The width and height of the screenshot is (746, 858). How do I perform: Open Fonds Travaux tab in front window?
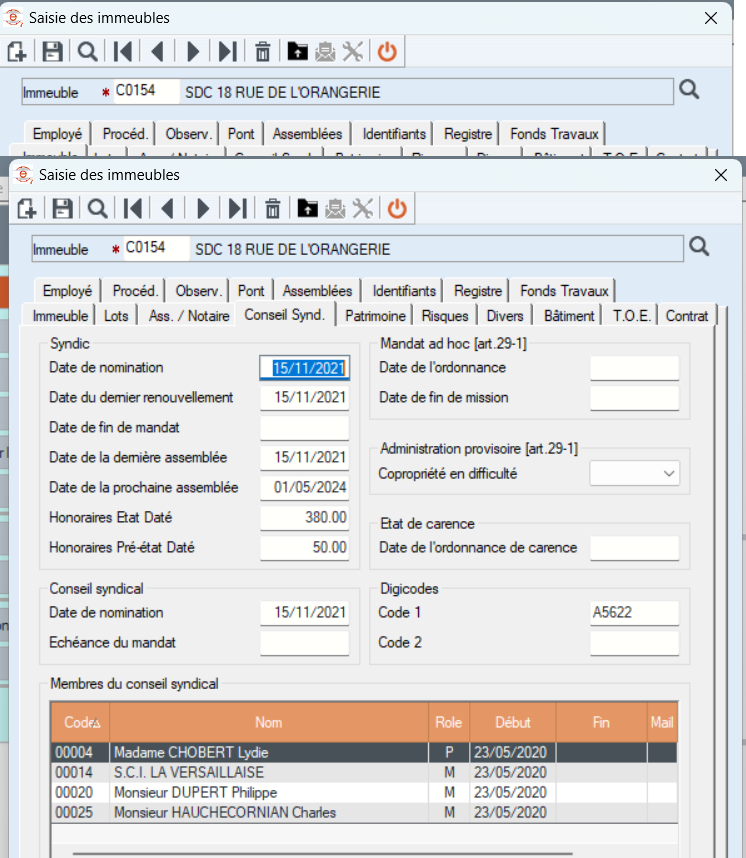[x=564, y=291]
